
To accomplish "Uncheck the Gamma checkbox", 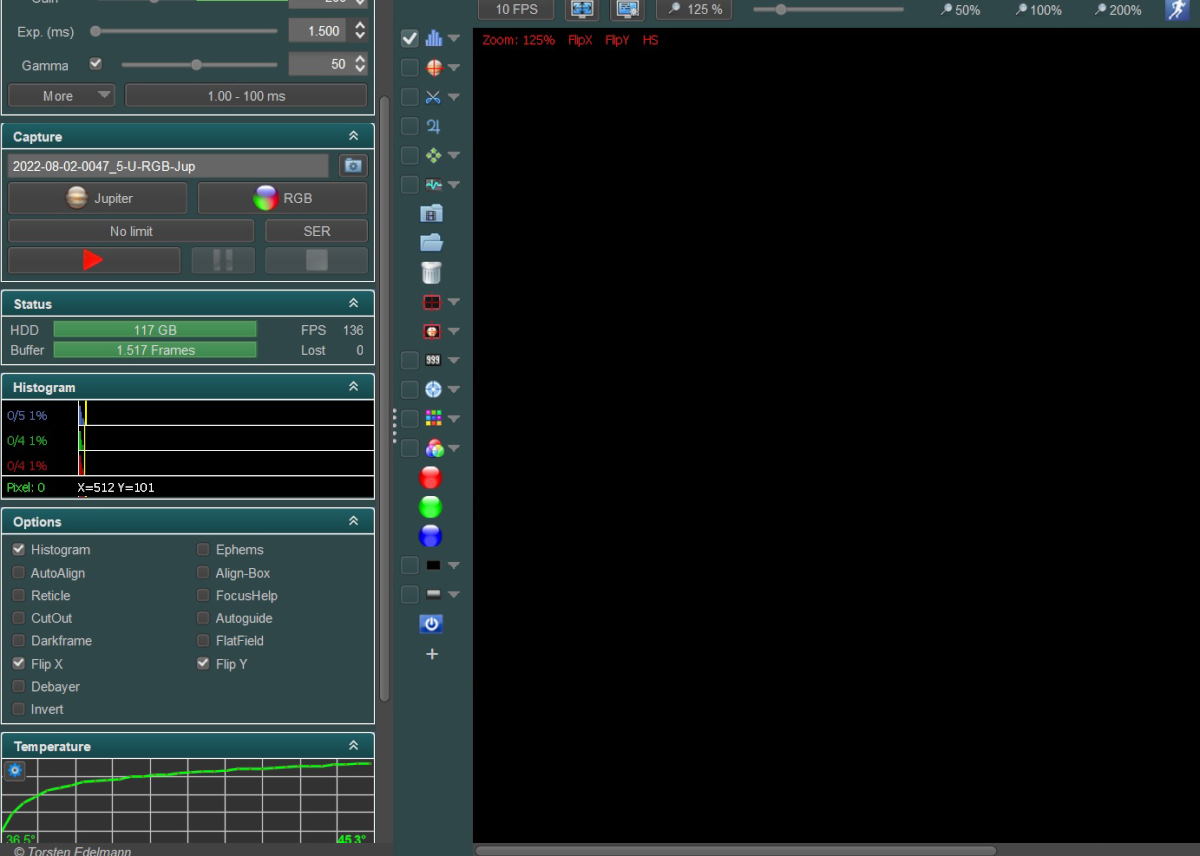I will [96, 64].
